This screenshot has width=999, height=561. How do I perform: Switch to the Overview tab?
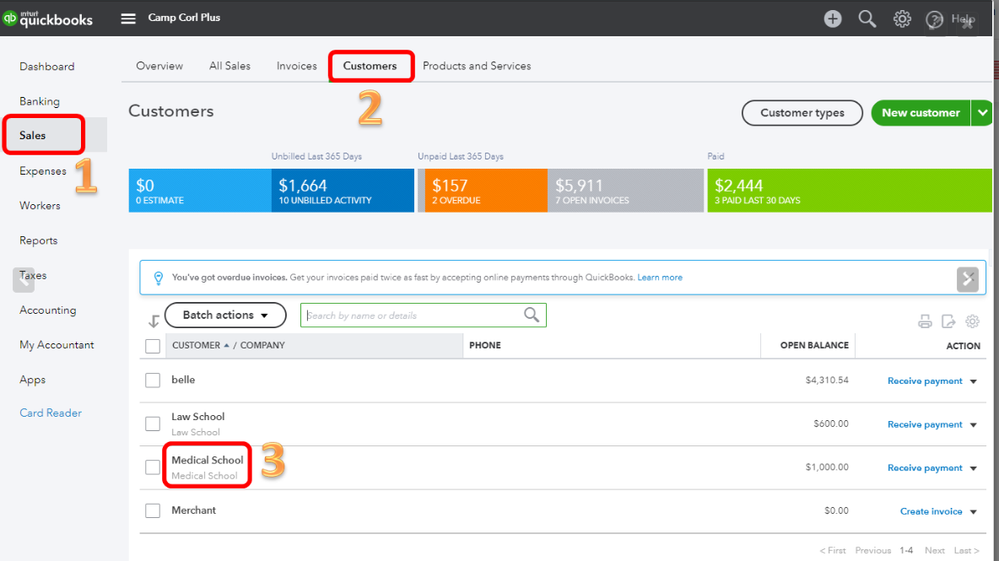(x=159, y=66)
